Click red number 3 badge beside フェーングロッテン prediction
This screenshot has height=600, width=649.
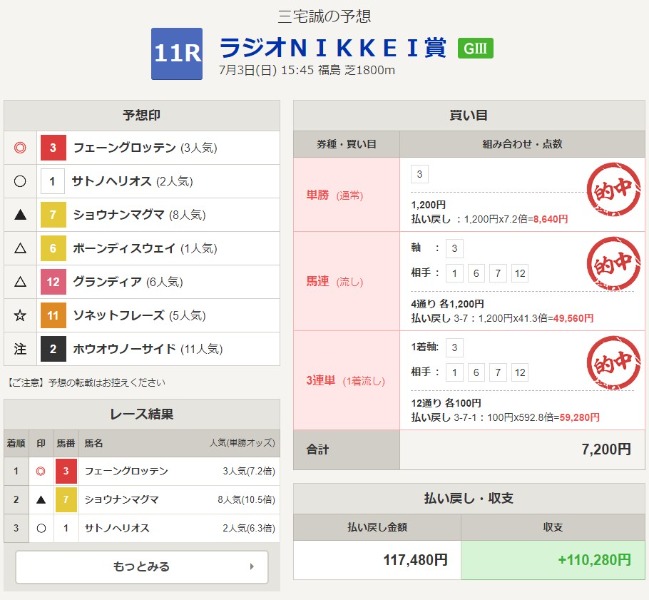[x=53, y=148]
